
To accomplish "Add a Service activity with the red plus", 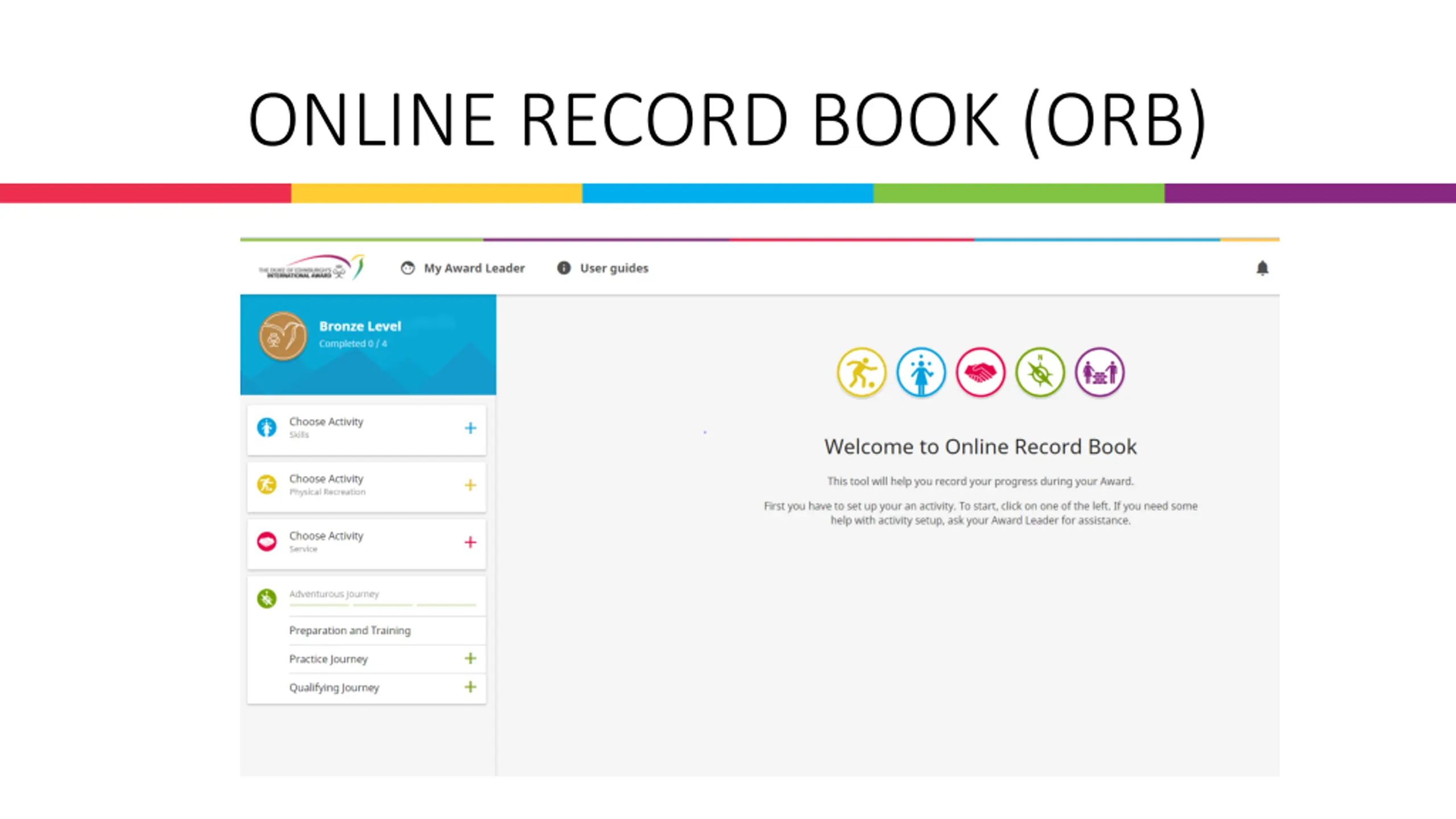I will 470,542.
